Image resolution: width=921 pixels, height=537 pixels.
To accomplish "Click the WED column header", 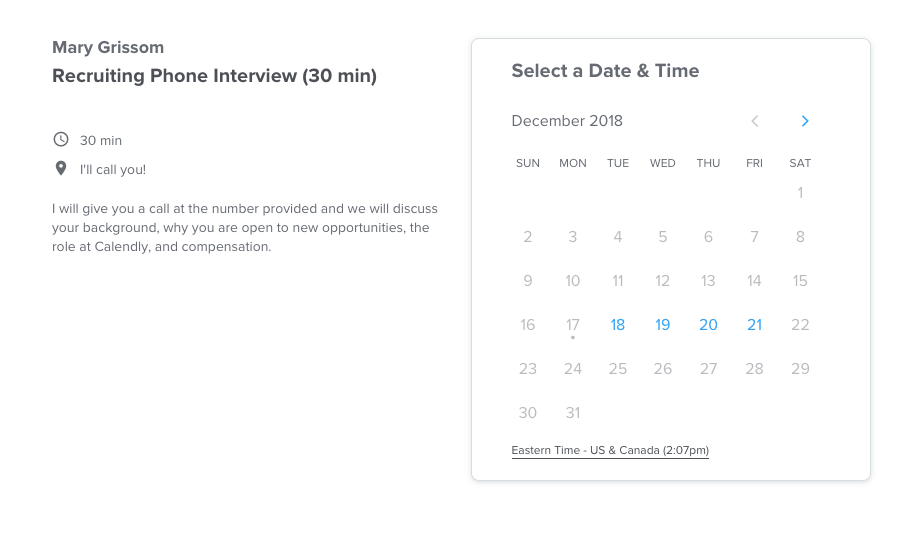I will pos(662,163).
